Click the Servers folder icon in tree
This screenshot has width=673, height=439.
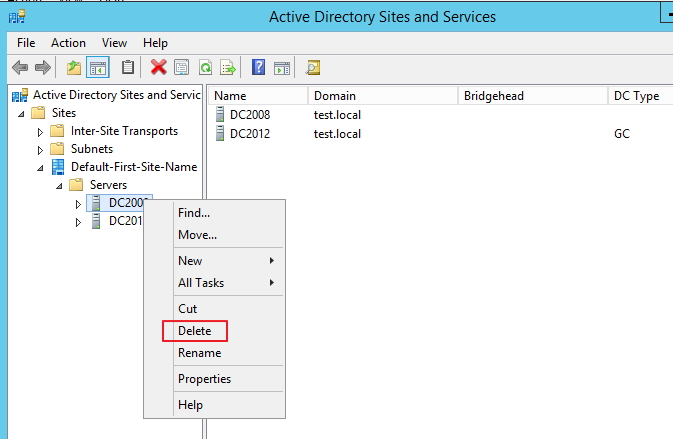point(76,185)
